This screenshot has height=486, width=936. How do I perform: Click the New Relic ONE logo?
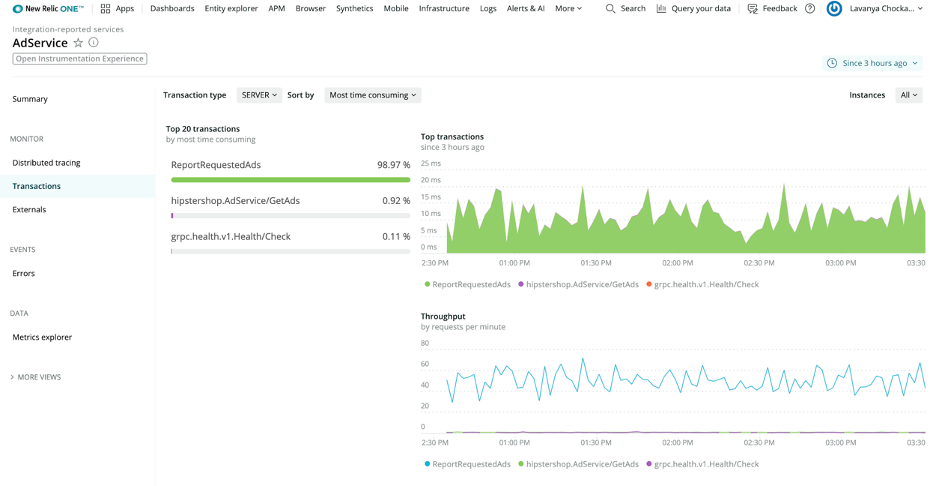coord(48,8)
